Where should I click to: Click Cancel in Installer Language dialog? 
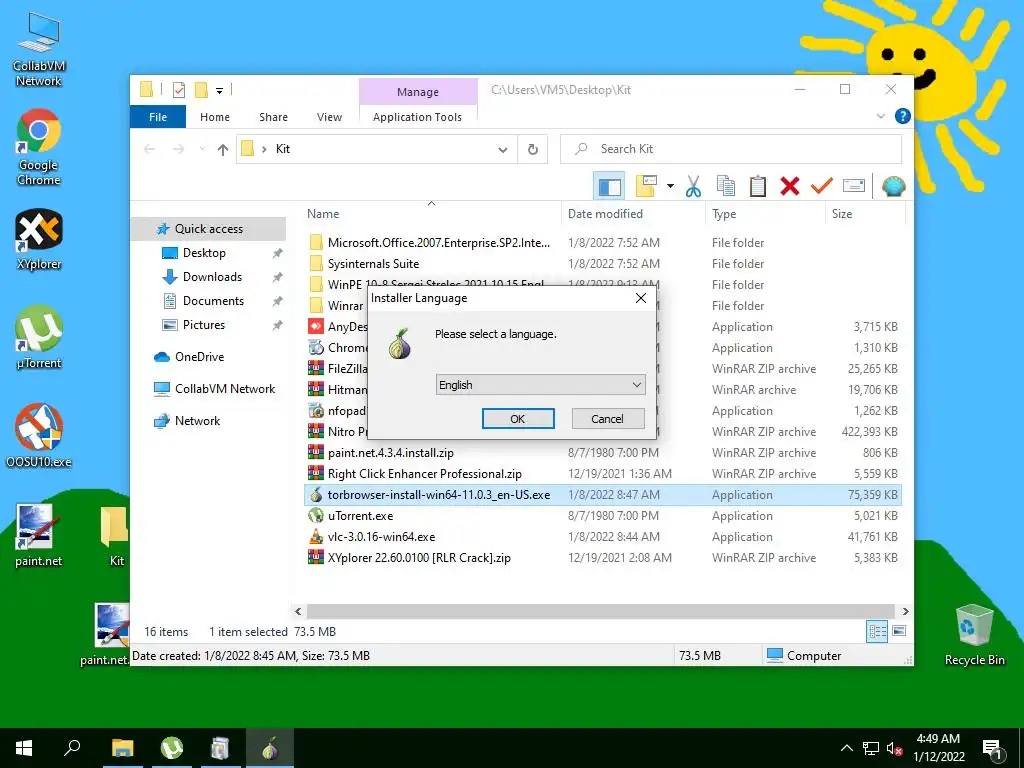(607, 419)
